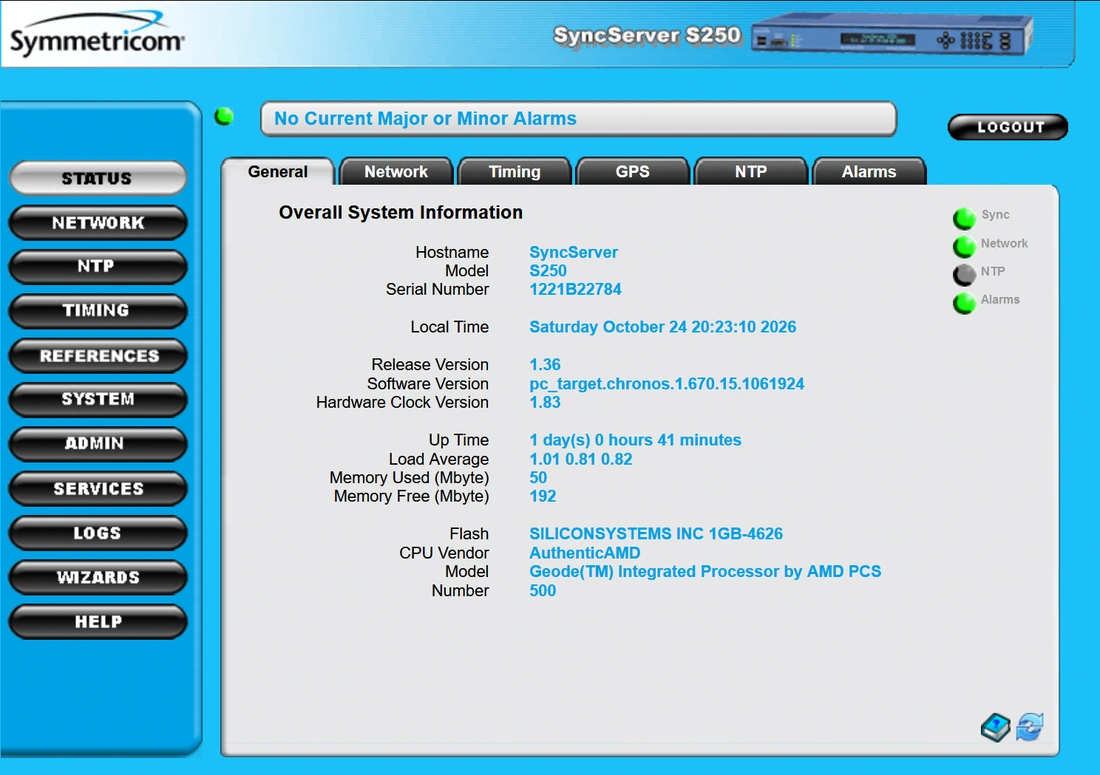Click the memory used value '50'
The image size is (1100, 775).
(538, 478)
